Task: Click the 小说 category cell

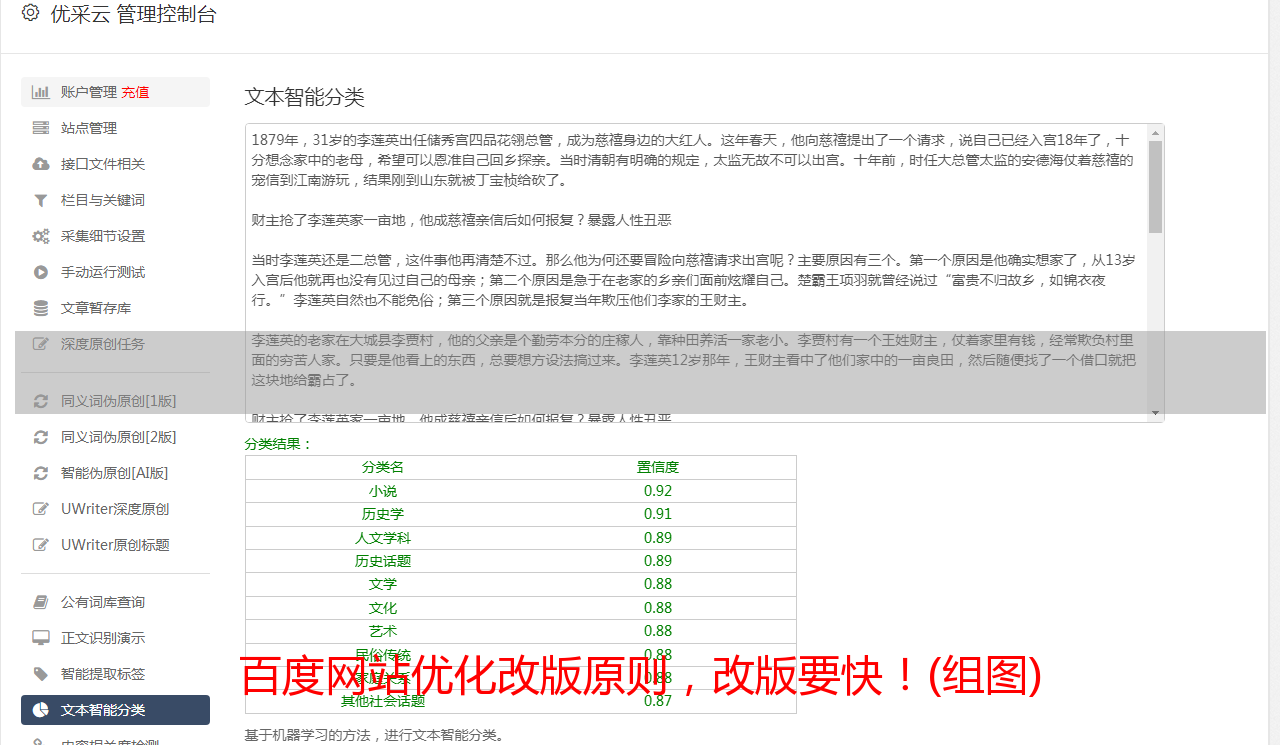Action: click(x=383, y=491)
